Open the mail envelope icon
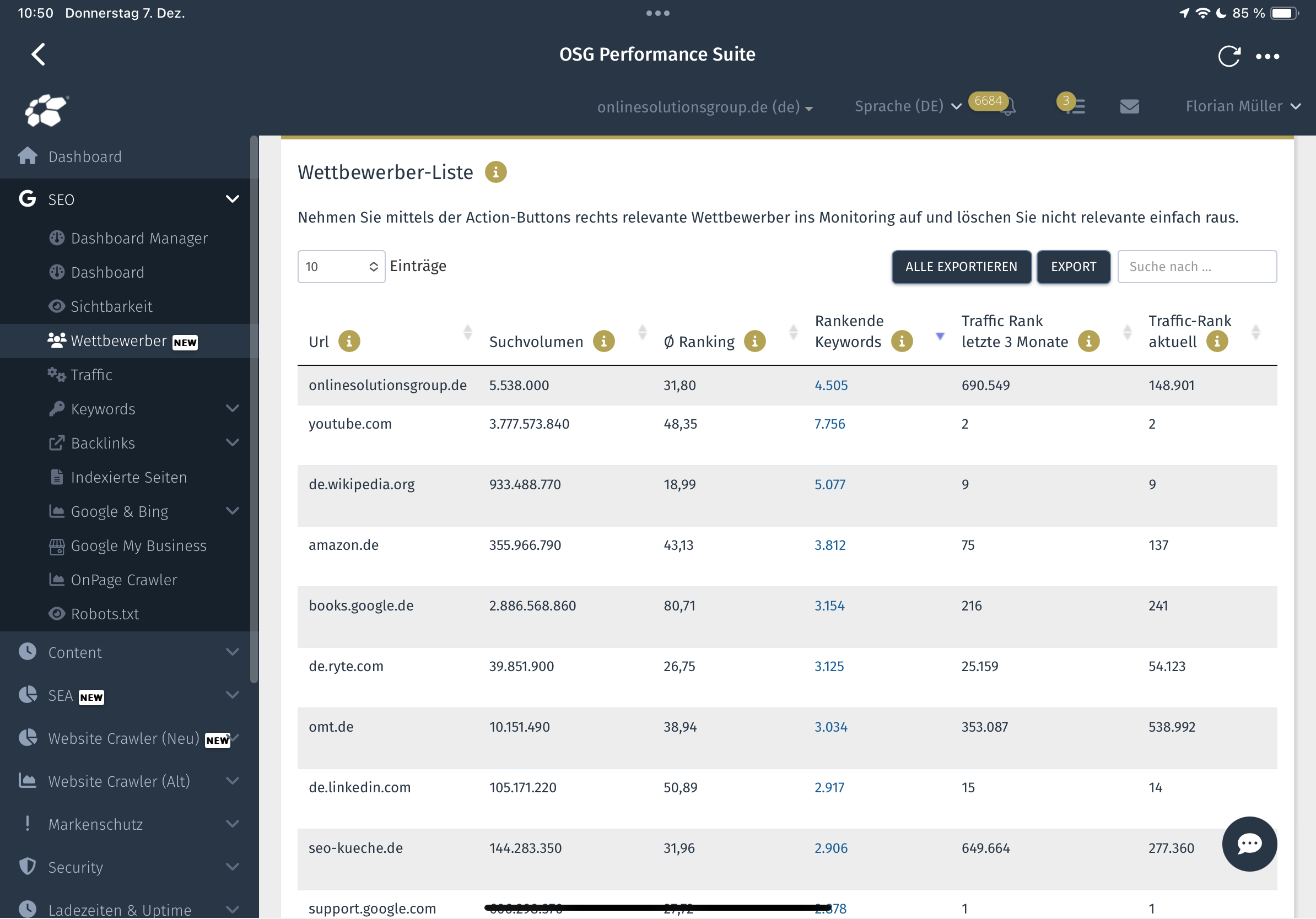 (x=1129, y=106)
